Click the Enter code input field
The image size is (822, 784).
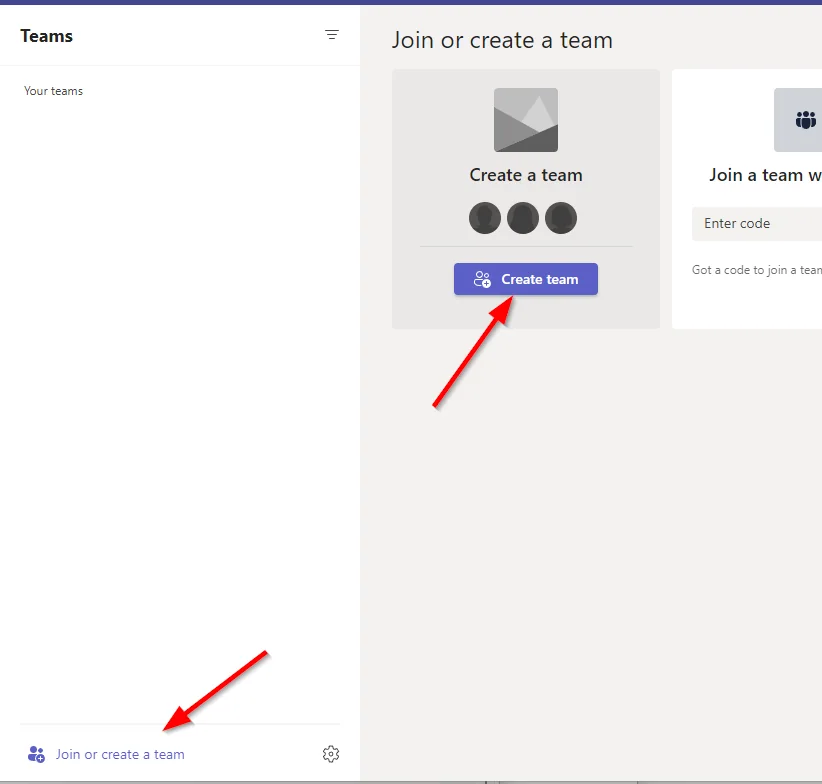coord(756,224)
